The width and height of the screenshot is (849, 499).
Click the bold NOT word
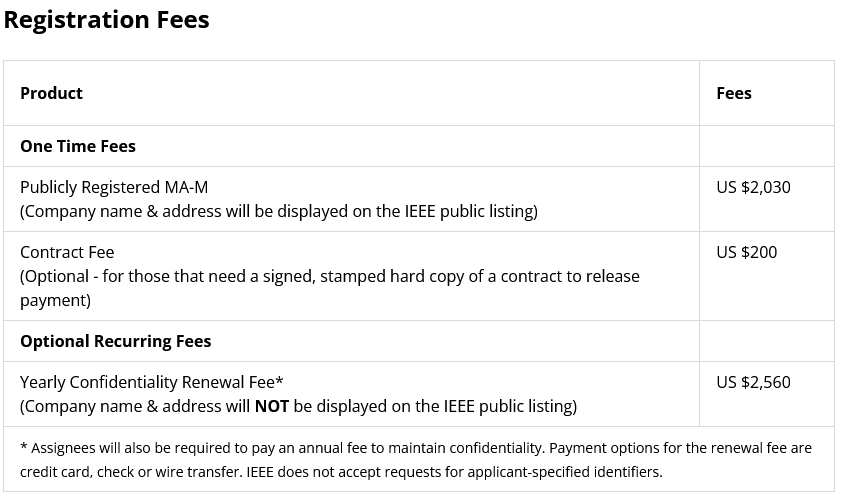click(272, 406)
